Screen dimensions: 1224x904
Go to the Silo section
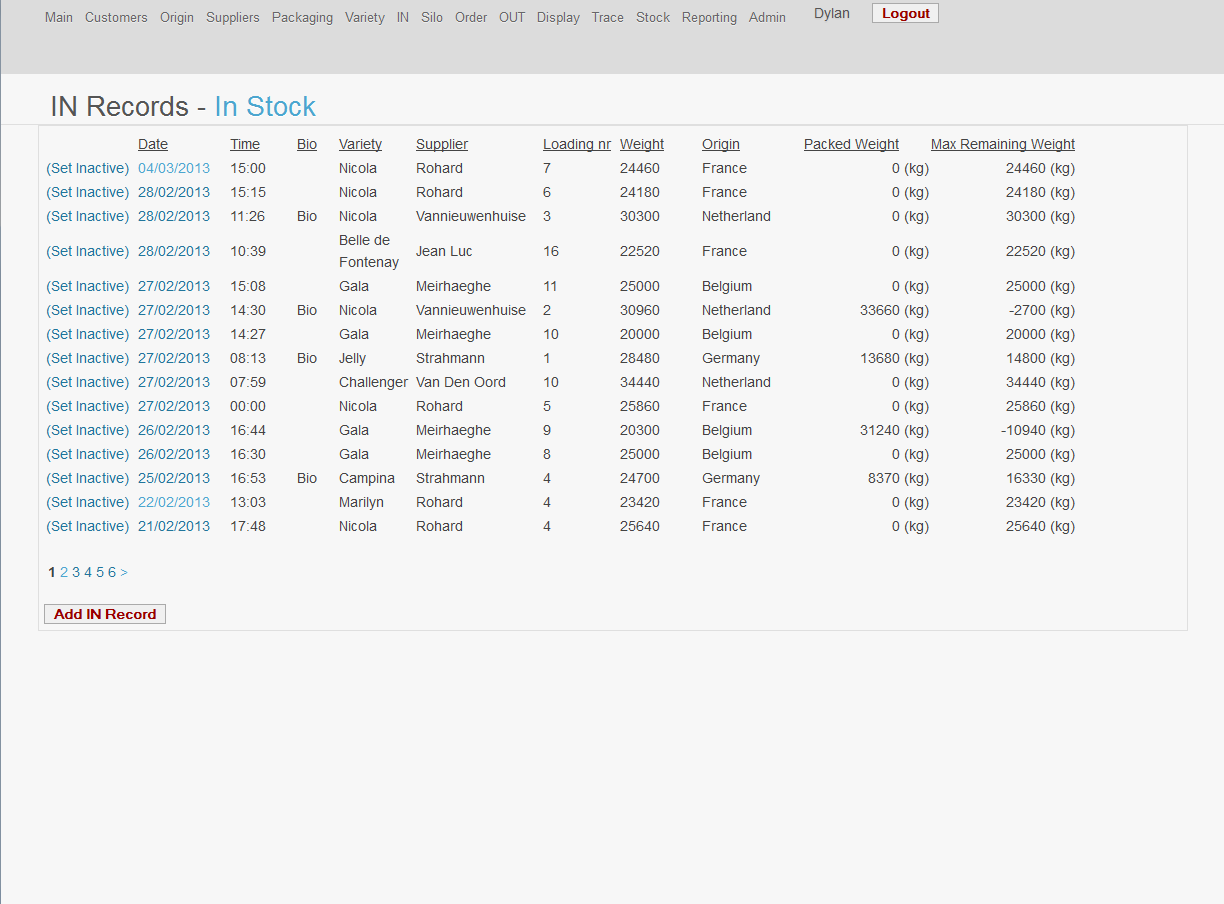coord(432,17)
